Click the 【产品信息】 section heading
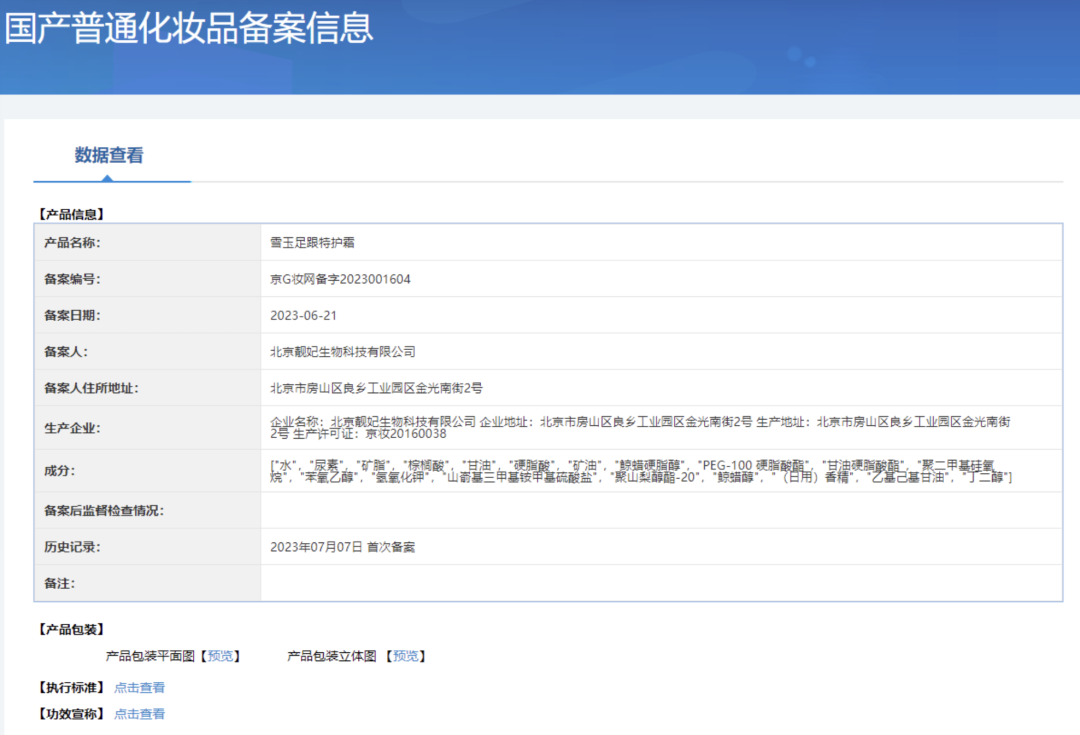This screenshot has height=735, width=1080. point(71,214)
